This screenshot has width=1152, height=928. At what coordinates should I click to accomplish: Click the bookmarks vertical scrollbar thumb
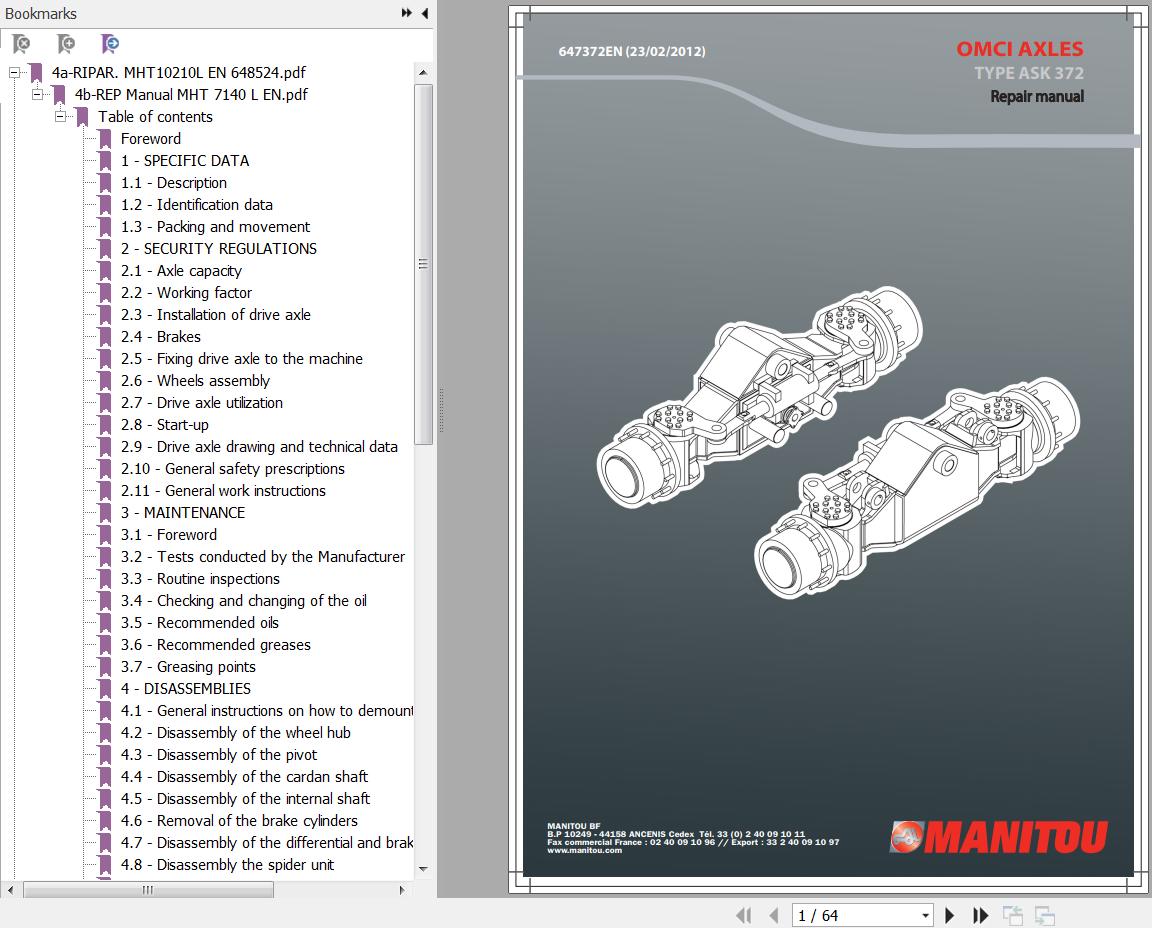[423, 265]
